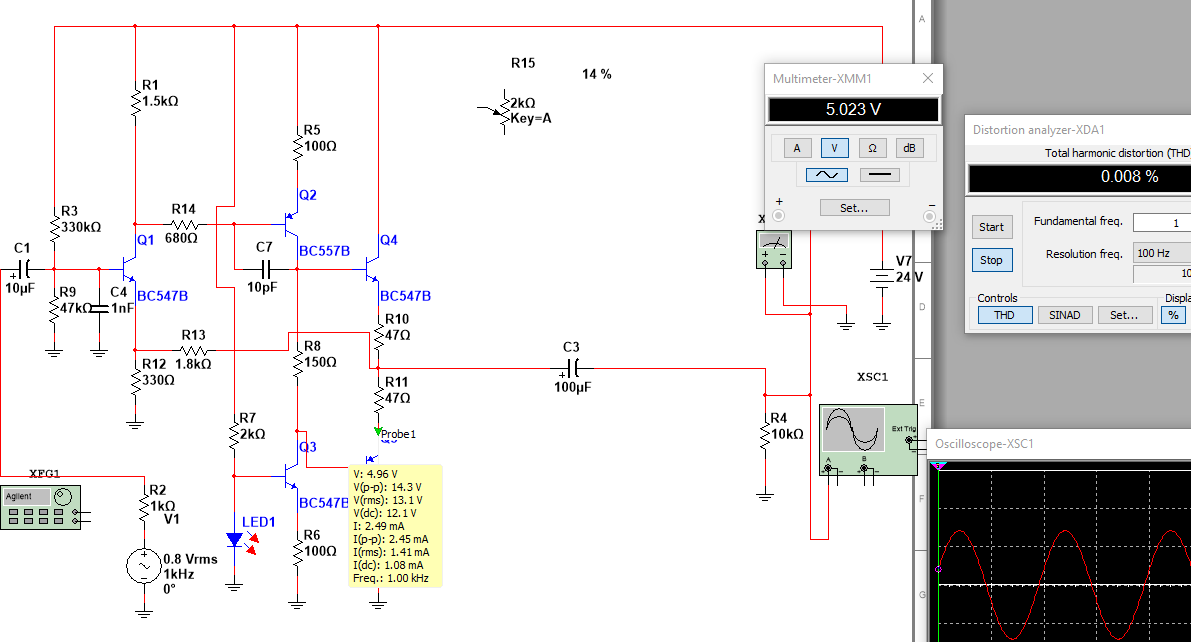Select the V7 24 V battery symbol
This screenshot has width=1191, height=642.
coord(881,277)
